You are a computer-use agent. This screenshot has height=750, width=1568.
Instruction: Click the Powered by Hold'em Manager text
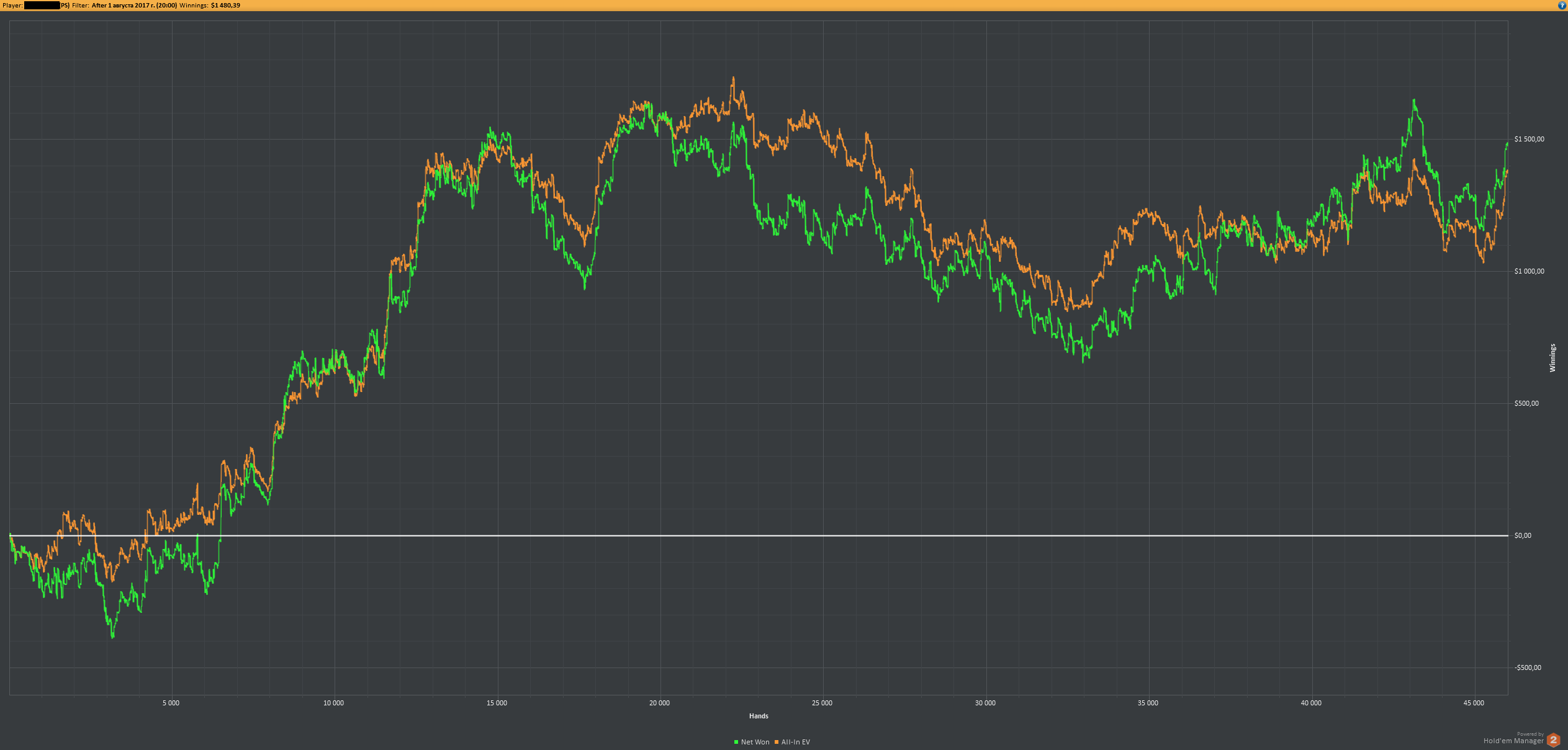(1513, 740)
